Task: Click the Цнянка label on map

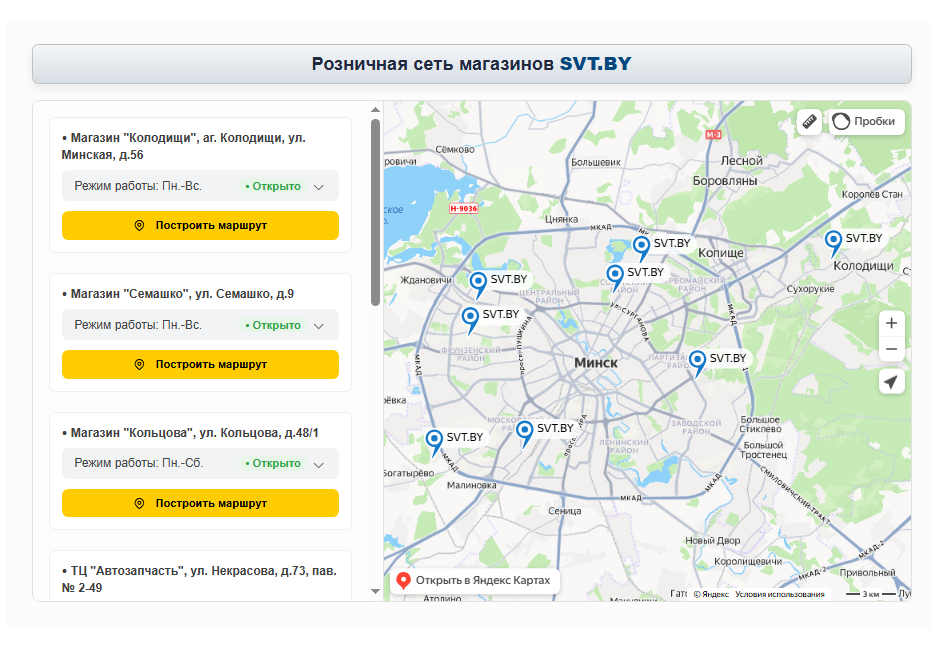Action: click(562, 219)
